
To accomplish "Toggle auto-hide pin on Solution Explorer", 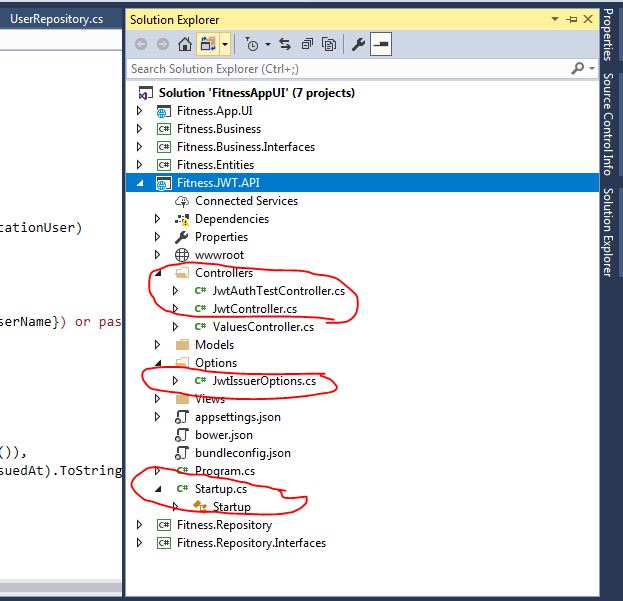I will click(572, 19).
